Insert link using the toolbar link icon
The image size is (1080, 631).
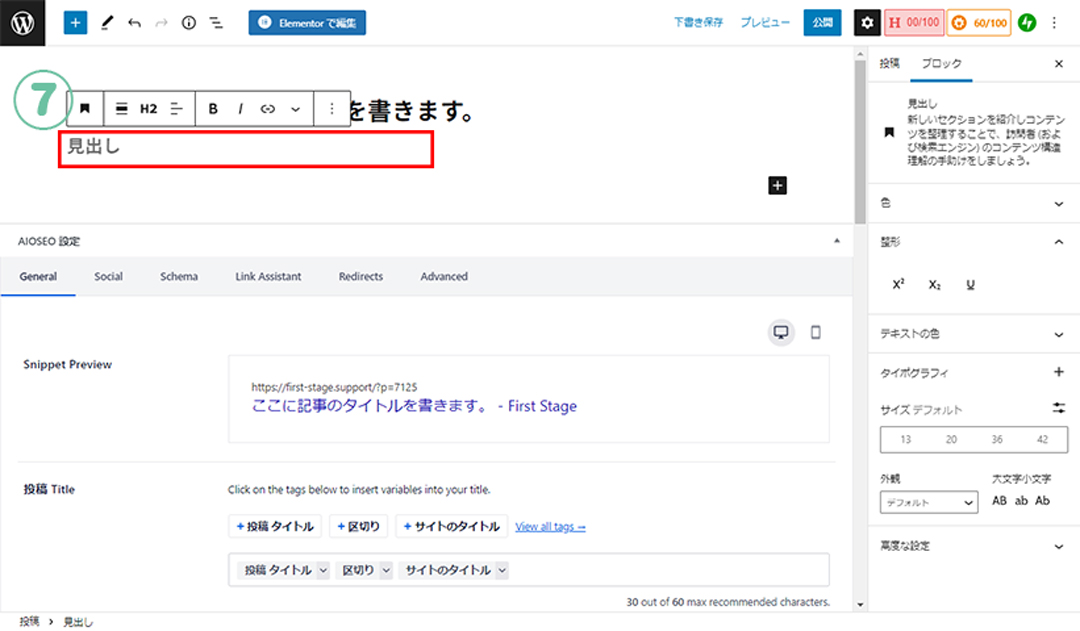(x=267, y=108)
